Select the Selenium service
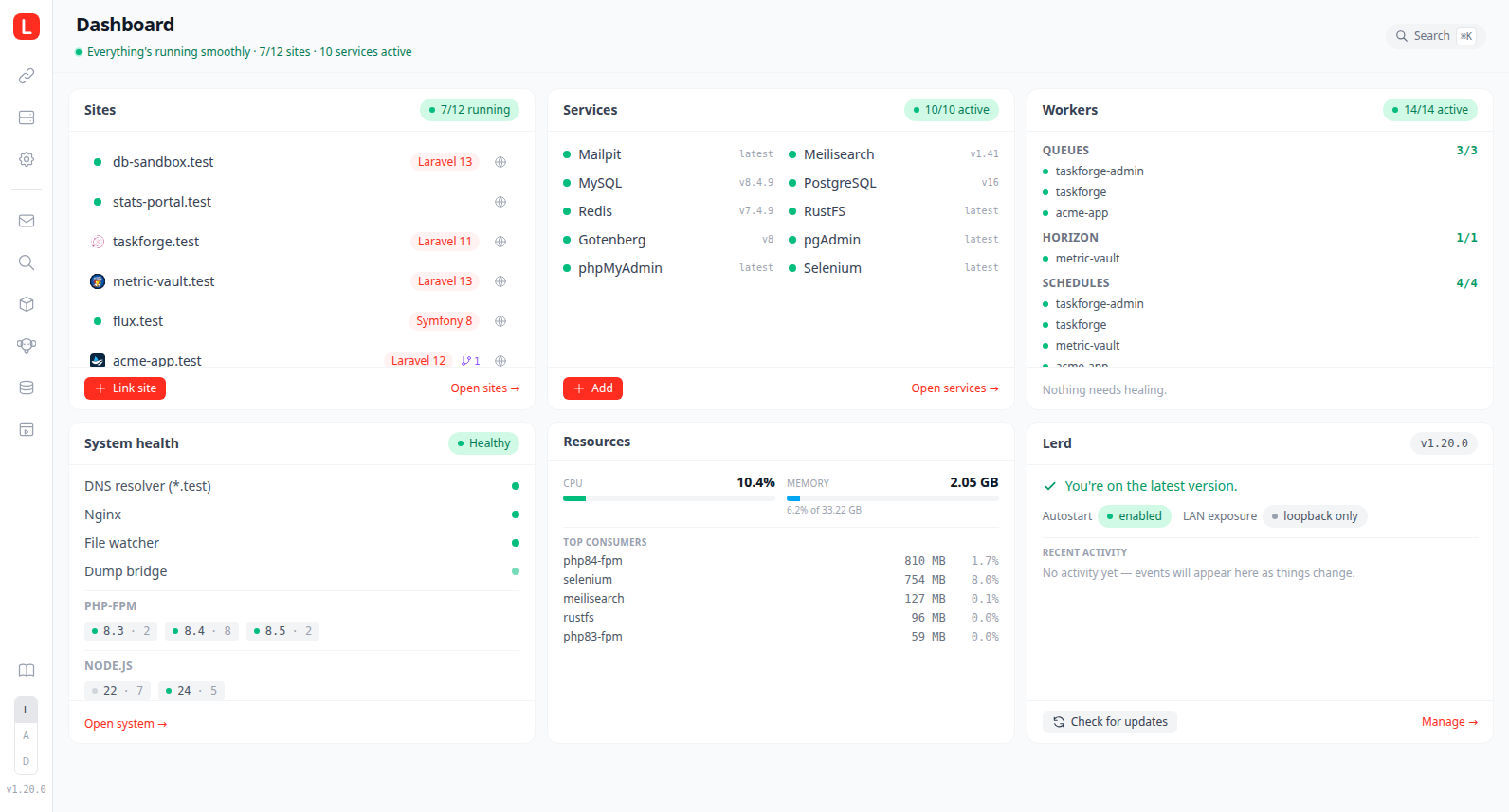1509x812 pixels. 894,268
